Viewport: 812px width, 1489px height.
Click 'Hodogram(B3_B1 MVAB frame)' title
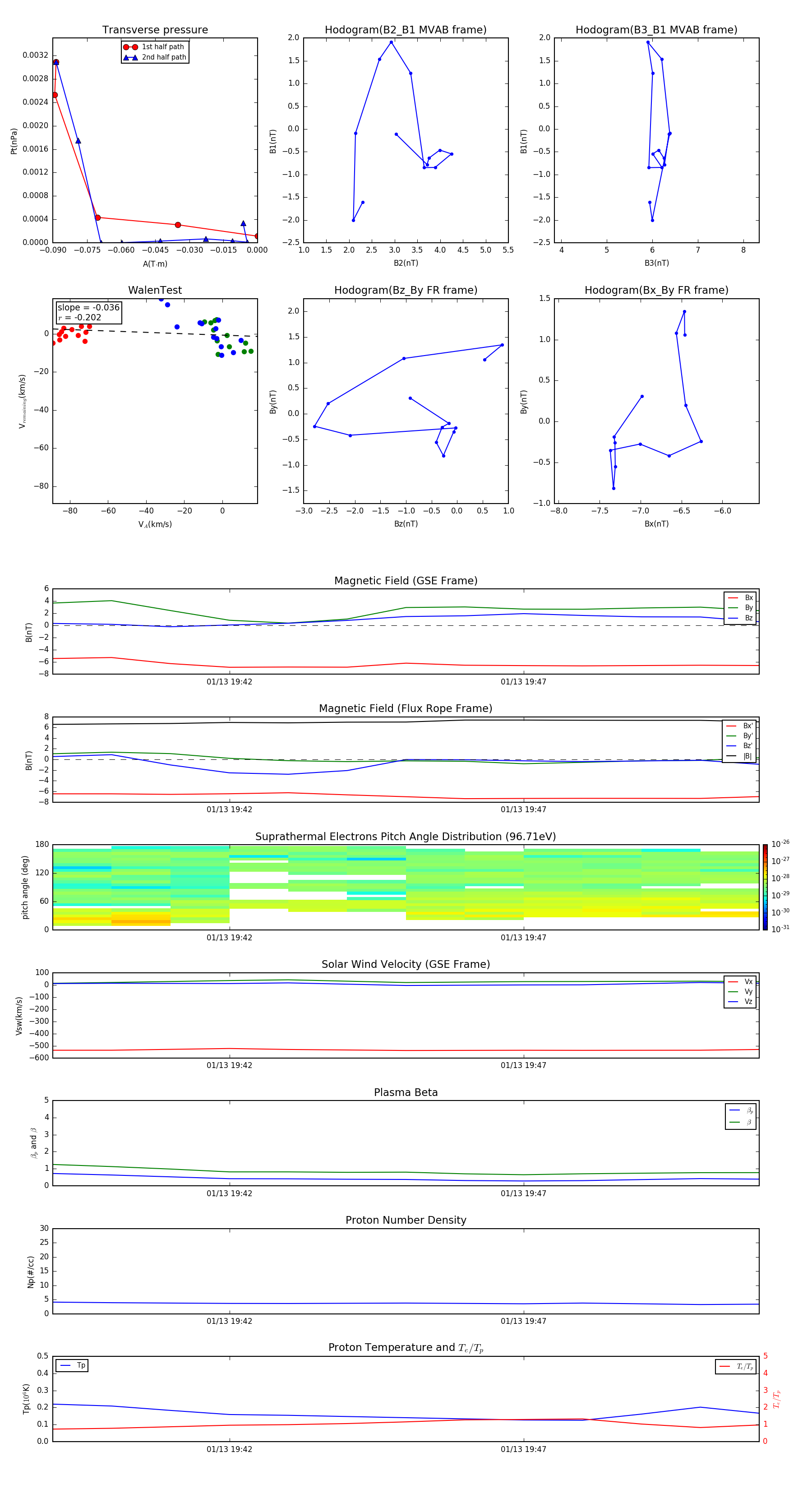click(656, 29)
